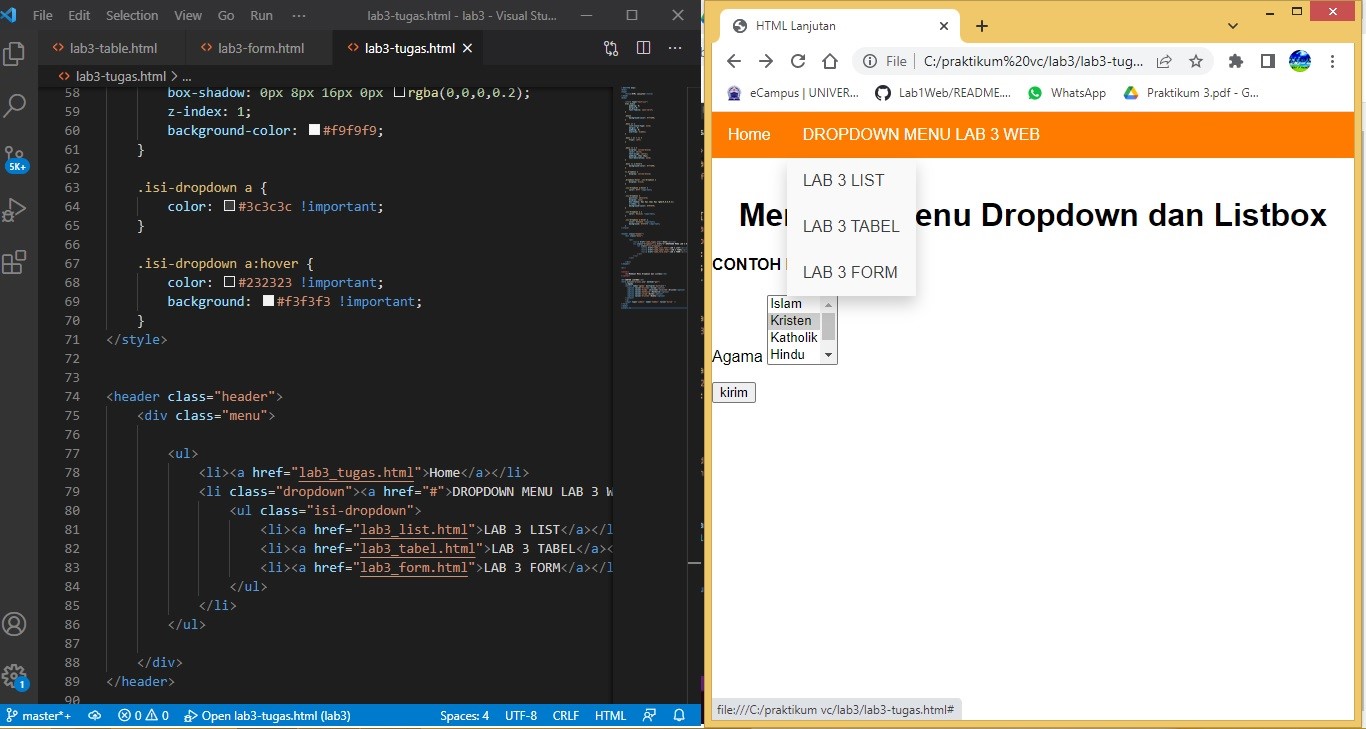Toggle notifications bell in VS Code status bar

point(679,715)
